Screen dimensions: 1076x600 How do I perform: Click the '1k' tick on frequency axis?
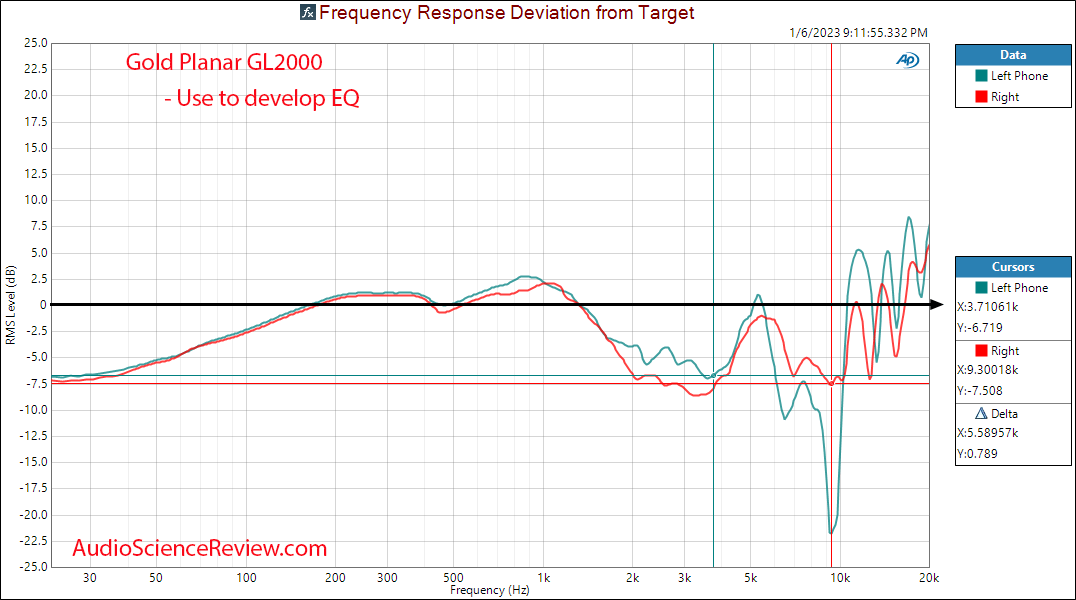pyautogui.click(x=543, y=578)
